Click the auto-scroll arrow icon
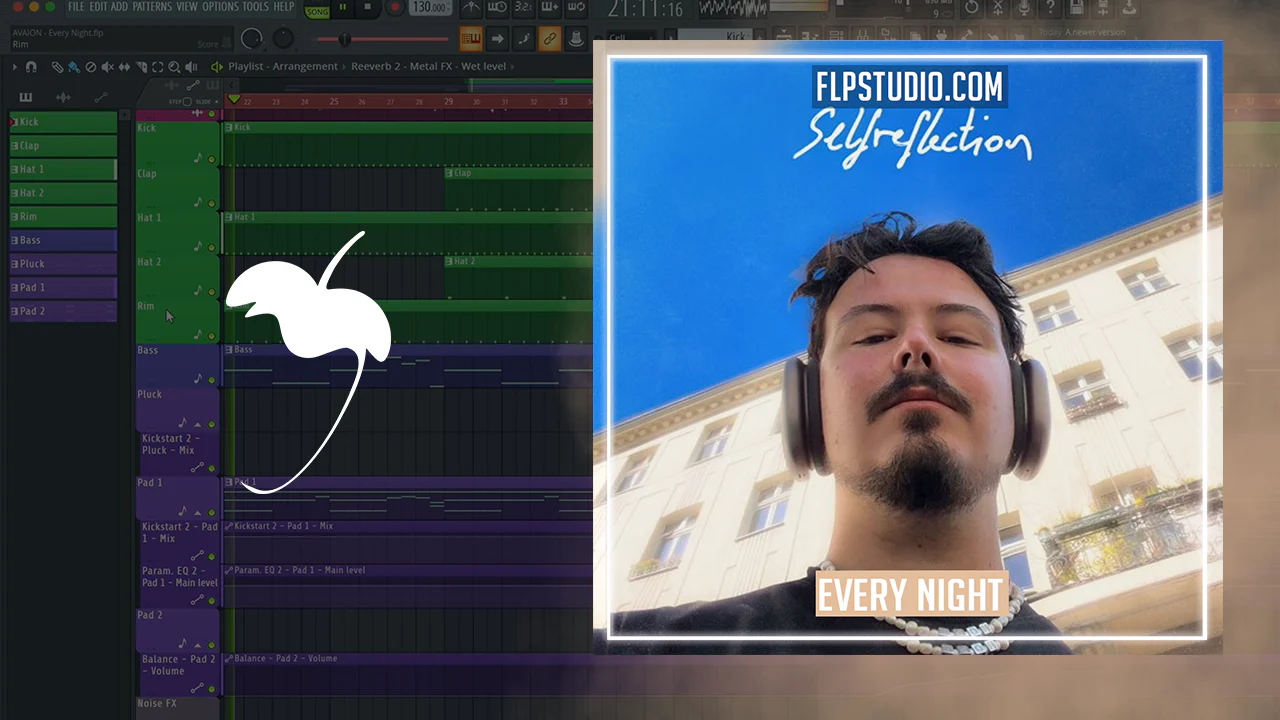 497,39
